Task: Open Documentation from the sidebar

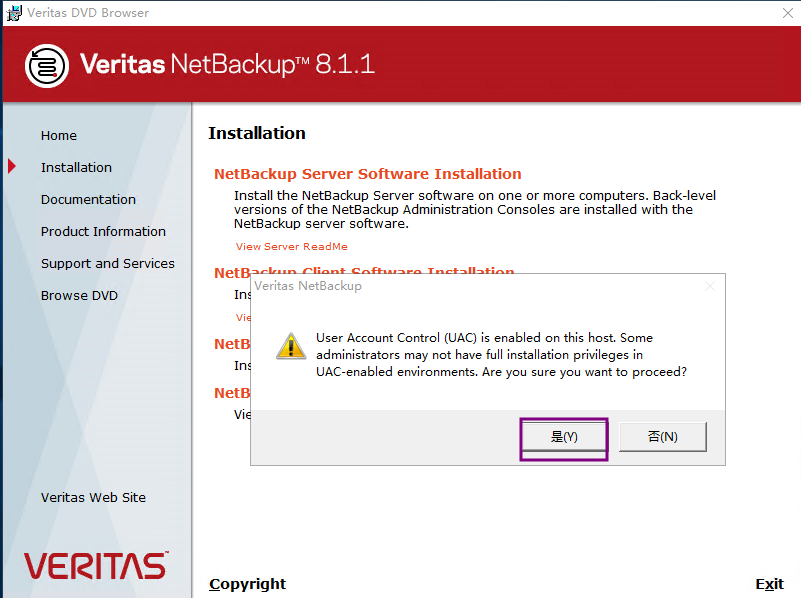Action: click(88, 200)
